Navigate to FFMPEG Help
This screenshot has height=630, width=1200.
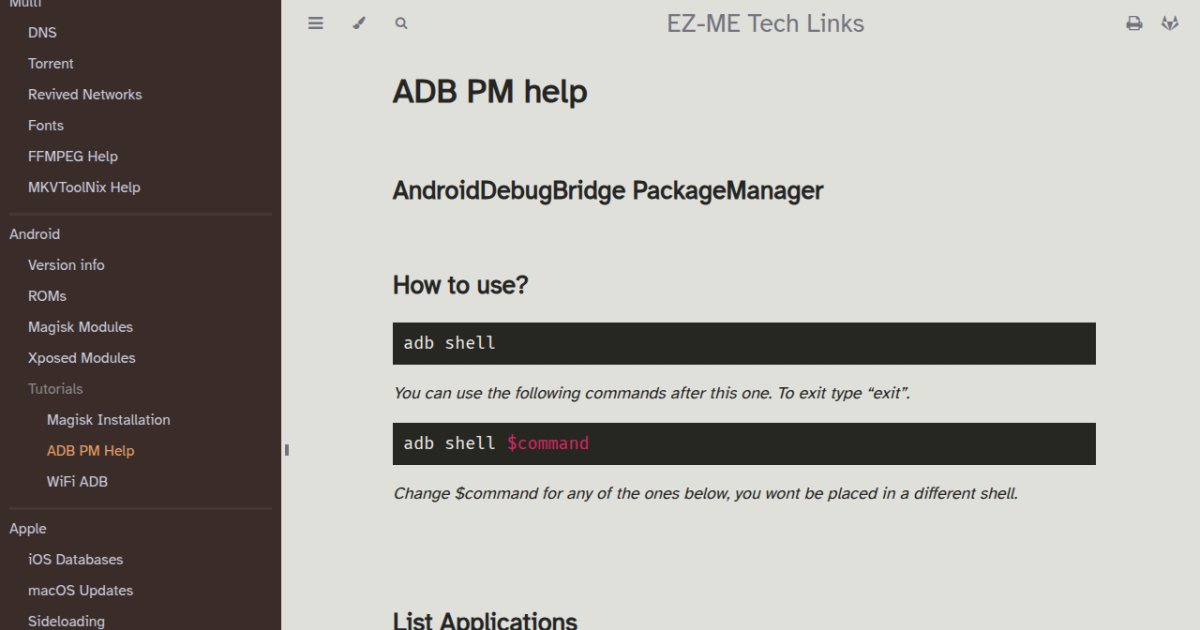[x=73, y=156]
